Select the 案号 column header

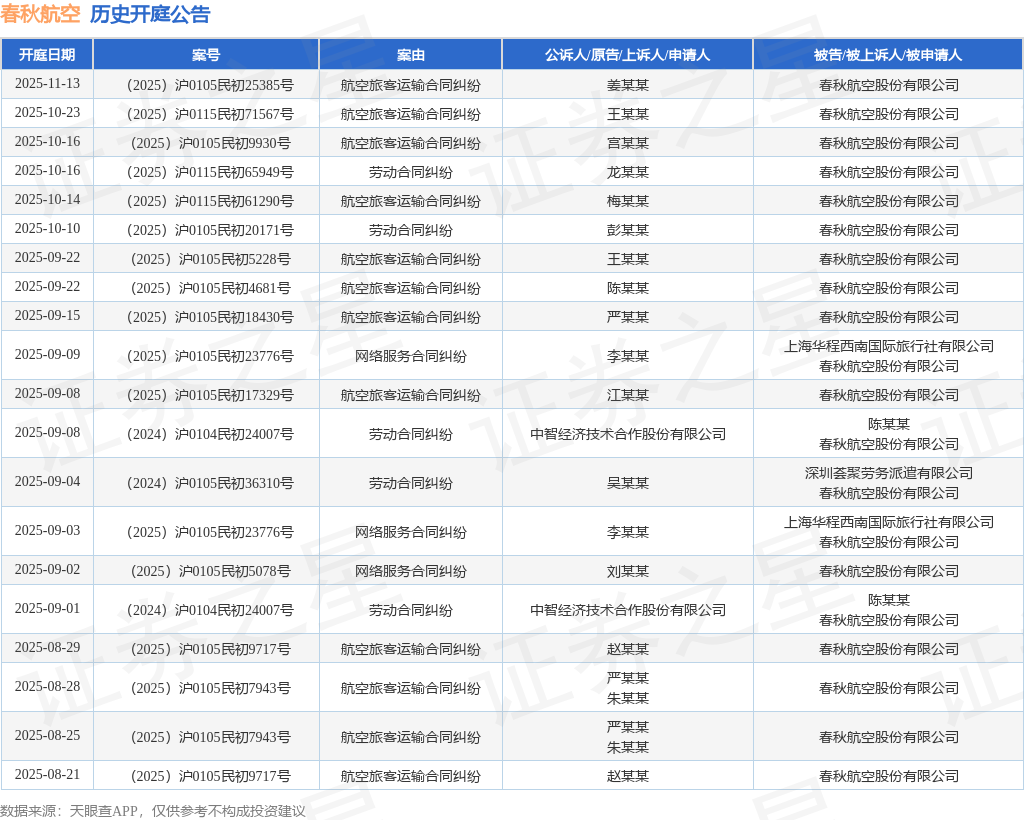[206, 55]
